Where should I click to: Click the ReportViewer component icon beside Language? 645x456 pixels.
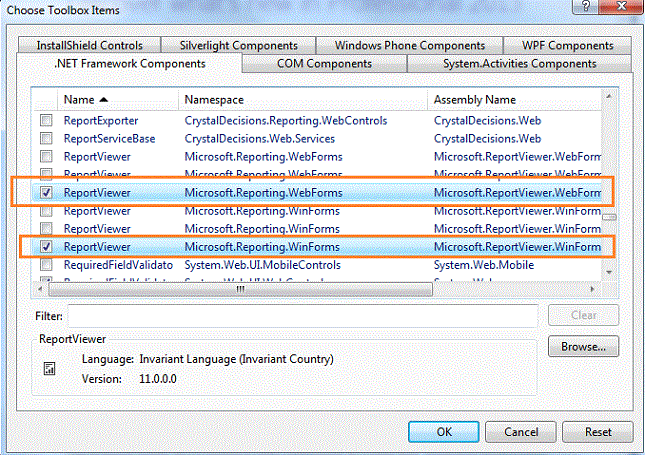(48, 369)
